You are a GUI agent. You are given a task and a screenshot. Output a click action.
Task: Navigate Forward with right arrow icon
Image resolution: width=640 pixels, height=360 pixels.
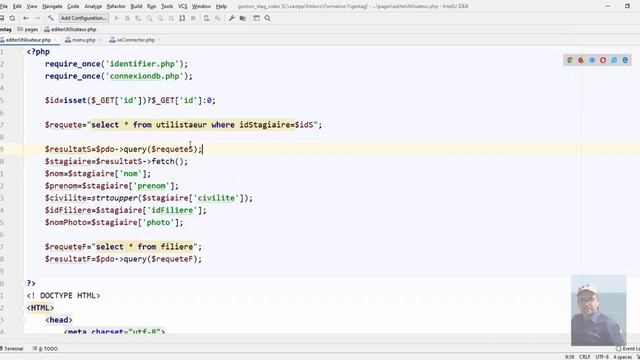click(x=37, y=18)
